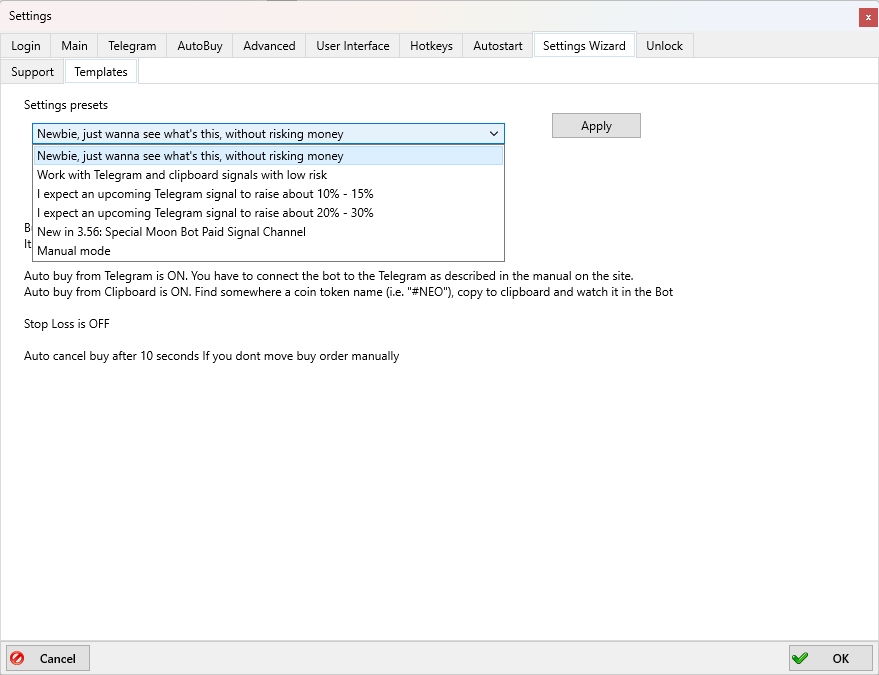Pick the 'raise about 10% - 15%' preset
Viewport: 879px width, 675px height.
click(x=205, y=194)
